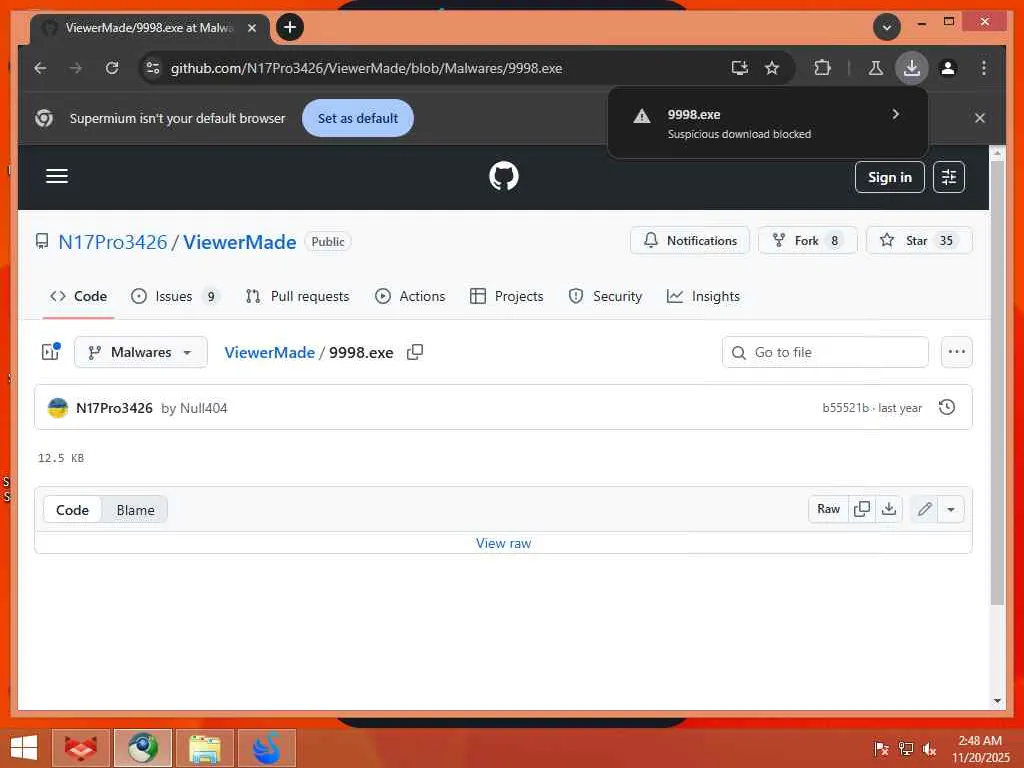Image resolution: width=1024 pixels, height=768 pixels.
Task: Click the View raw link
Action: pos(503,543)
